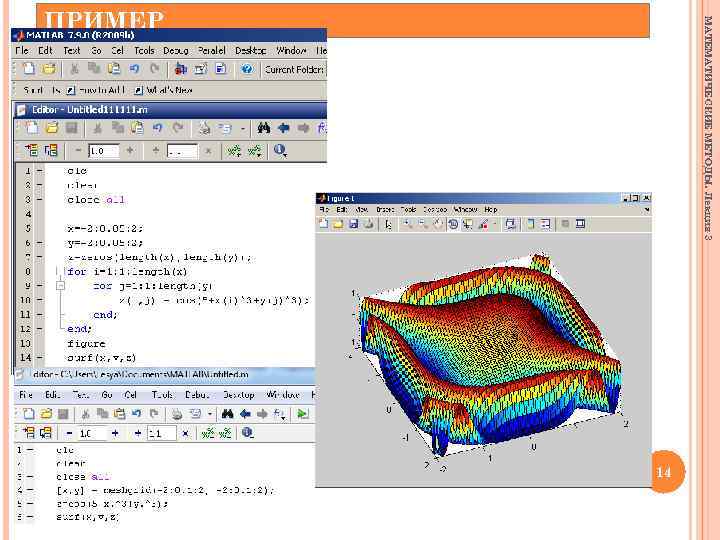Click Paste icon in MATLAB main toolbar
The image size is (720, 540).
pos(114,69)
